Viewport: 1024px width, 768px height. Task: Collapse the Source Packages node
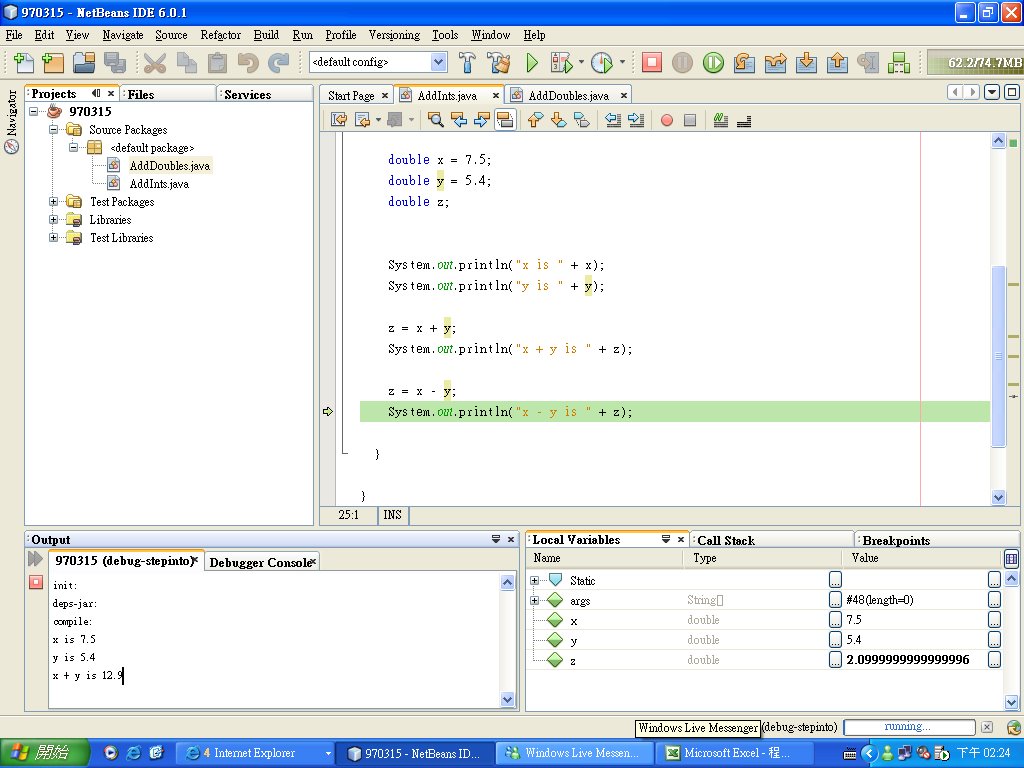pos(54,129)
